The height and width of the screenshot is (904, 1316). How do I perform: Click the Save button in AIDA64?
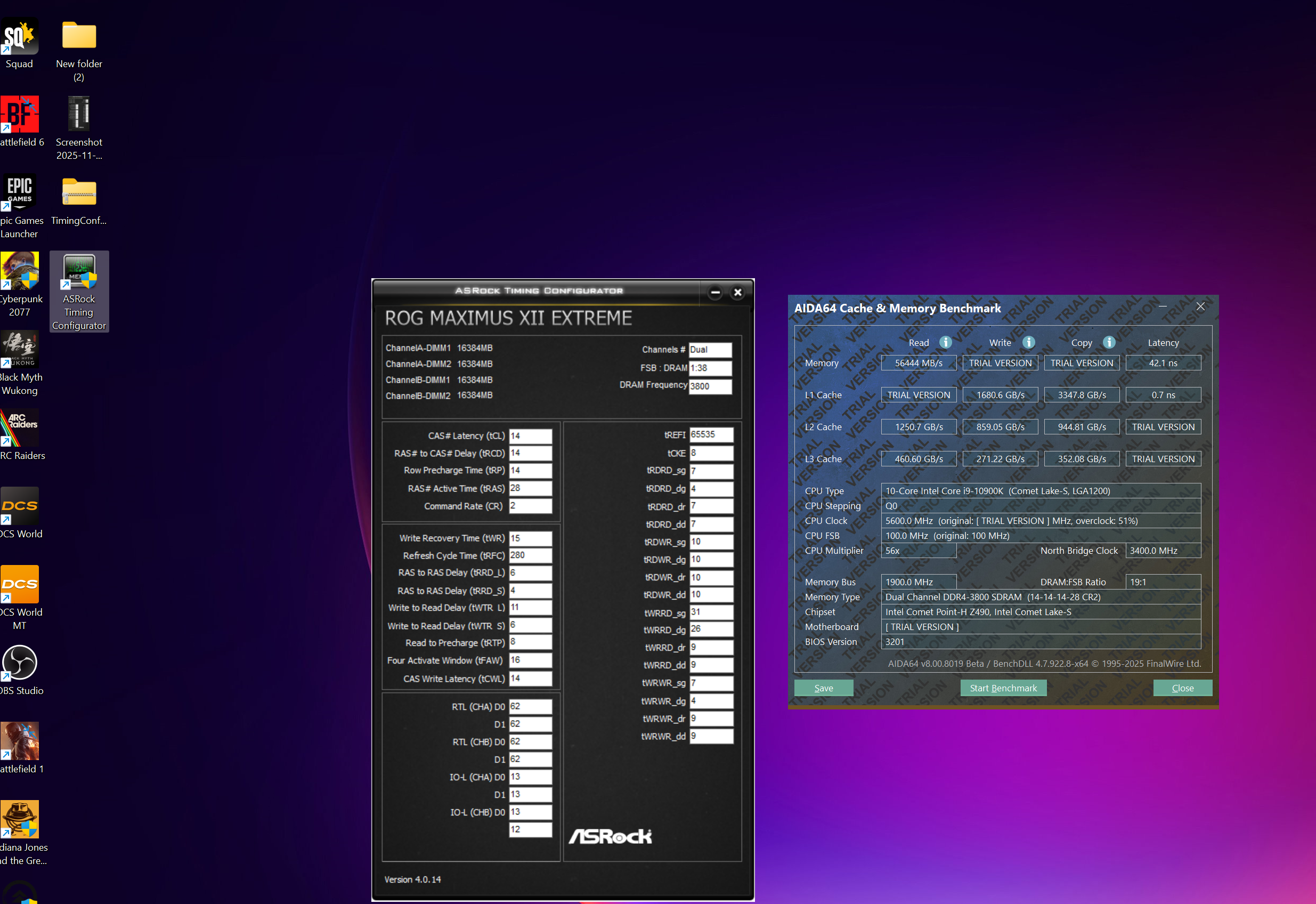tap(823, 688)
